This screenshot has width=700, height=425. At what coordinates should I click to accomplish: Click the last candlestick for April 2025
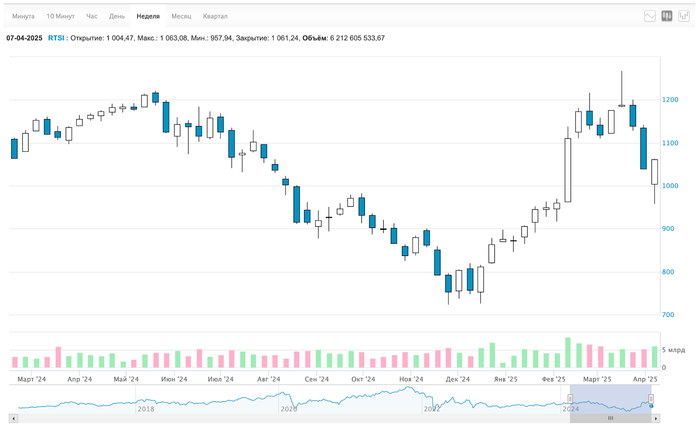pyautogui.click(x=655, y=172)
